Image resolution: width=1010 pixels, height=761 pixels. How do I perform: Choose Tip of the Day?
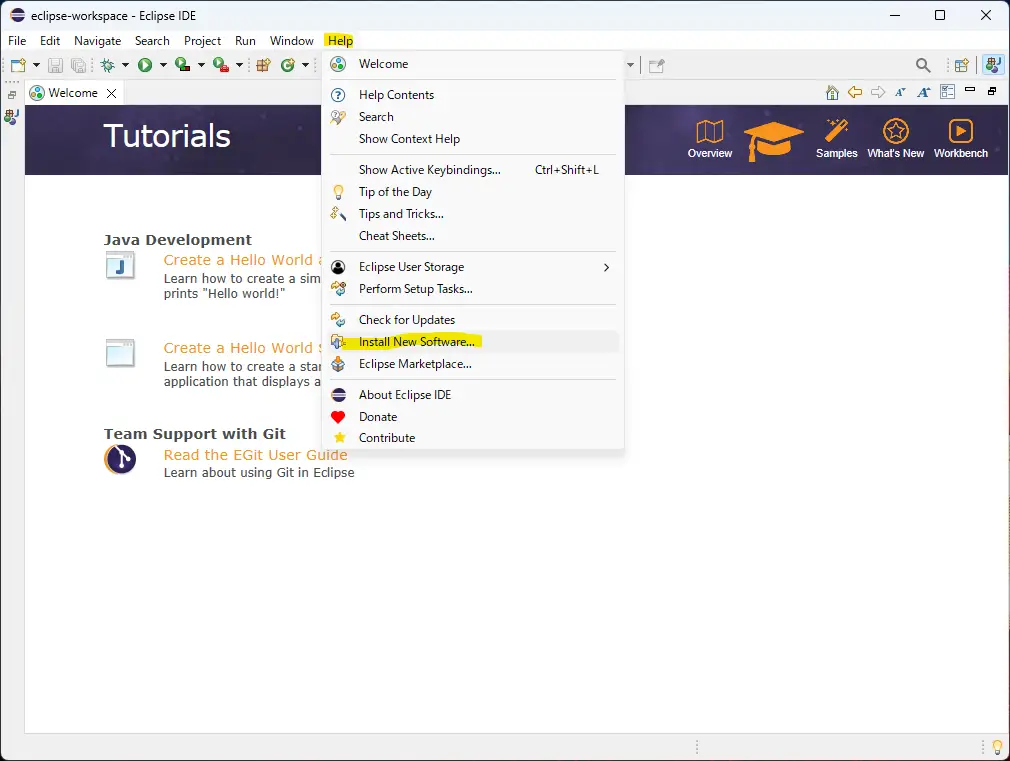coord(473,192)
